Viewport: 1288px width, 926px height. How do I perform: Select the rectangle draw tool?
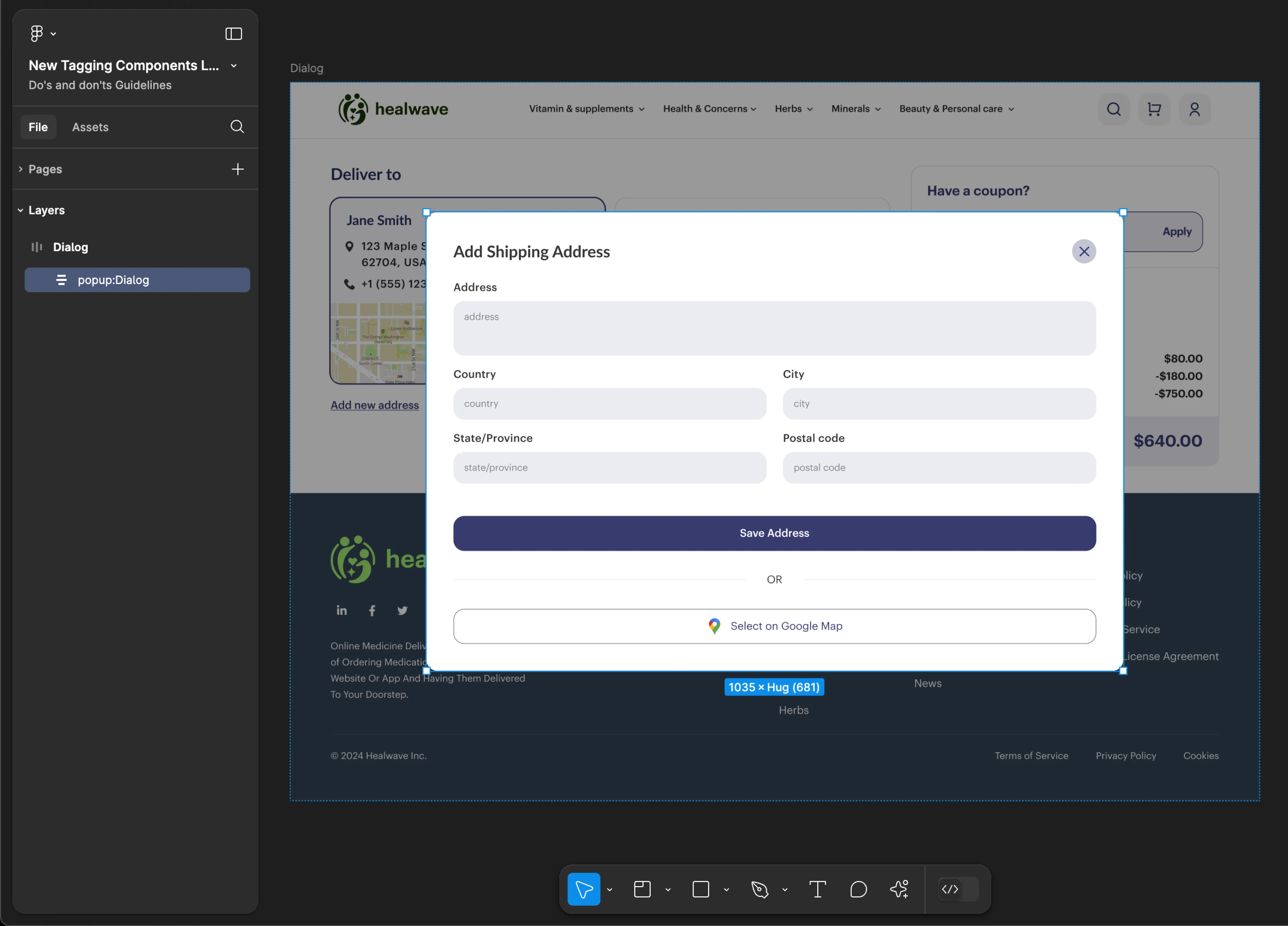coord(700,889)
